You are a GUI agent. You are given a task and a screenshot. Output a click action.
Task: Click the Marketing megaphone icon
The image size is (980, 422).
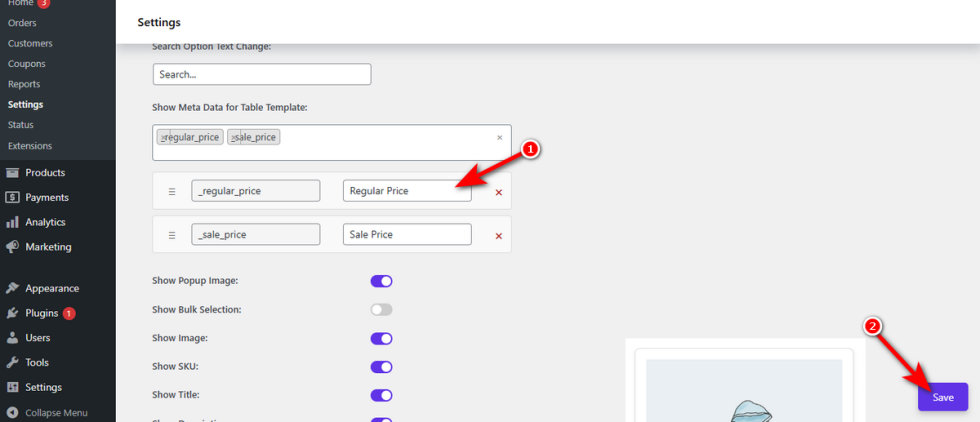[x=12, y=247]
